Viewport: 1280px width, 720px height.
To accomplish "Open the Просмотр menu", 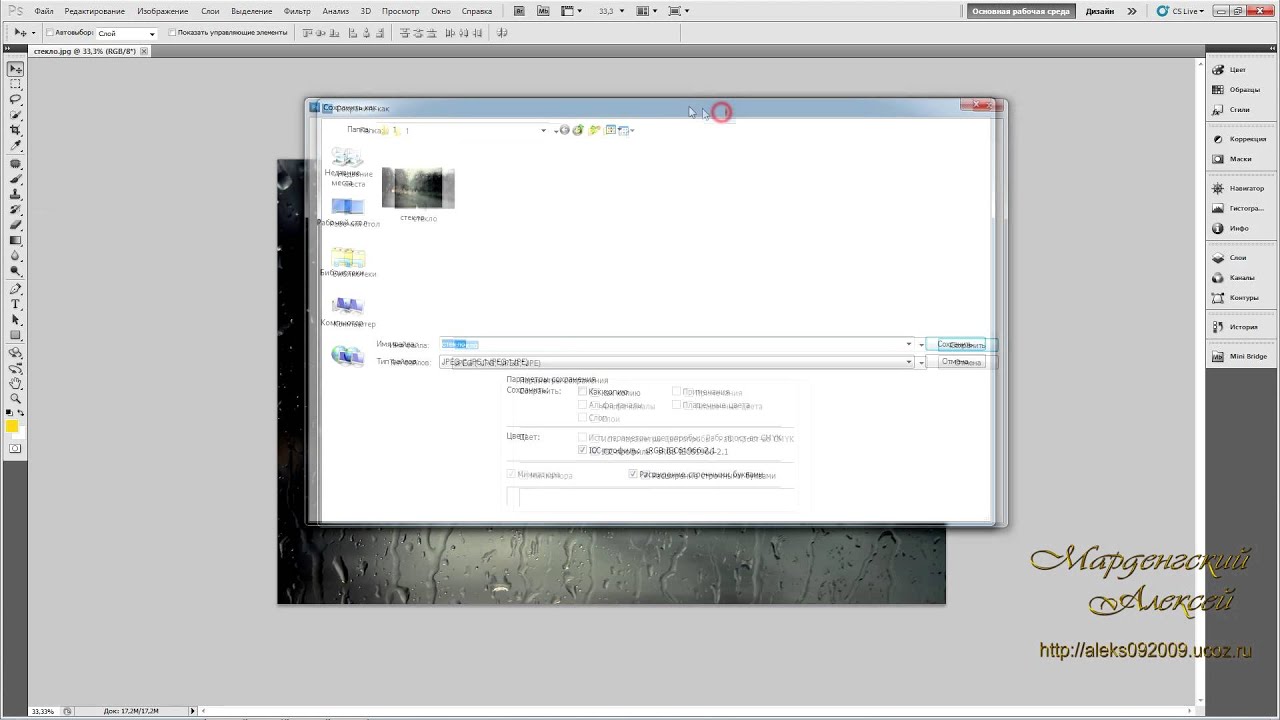I will tap(400, 11).
